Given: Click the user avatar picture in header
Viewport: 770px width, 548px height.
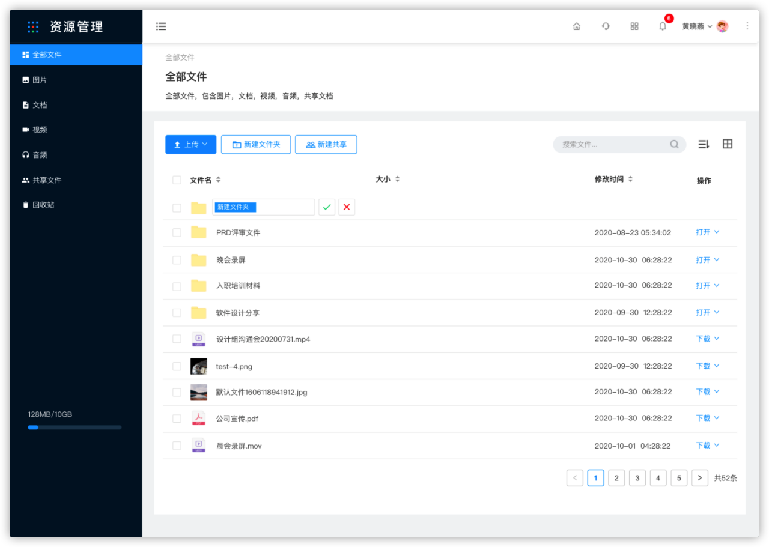Looking at the screenshot, I should pos(722,27).
